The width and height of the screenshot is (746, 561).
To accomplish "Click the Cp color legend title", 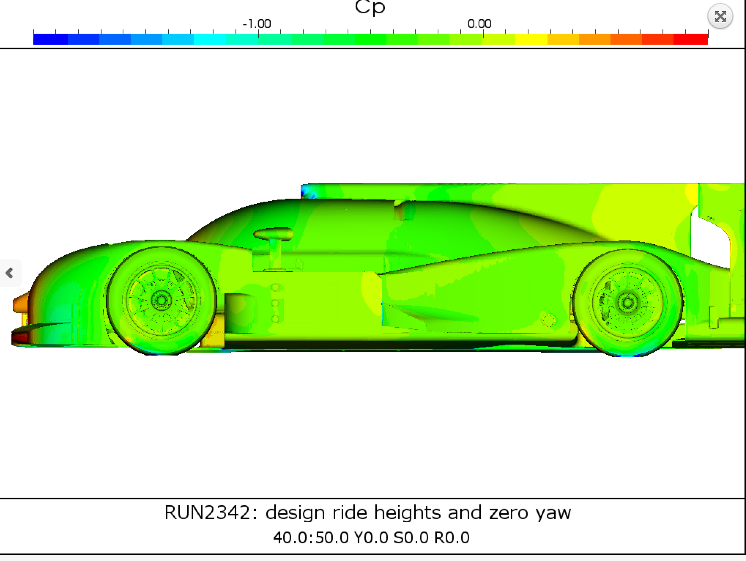I will coord(370,8).
